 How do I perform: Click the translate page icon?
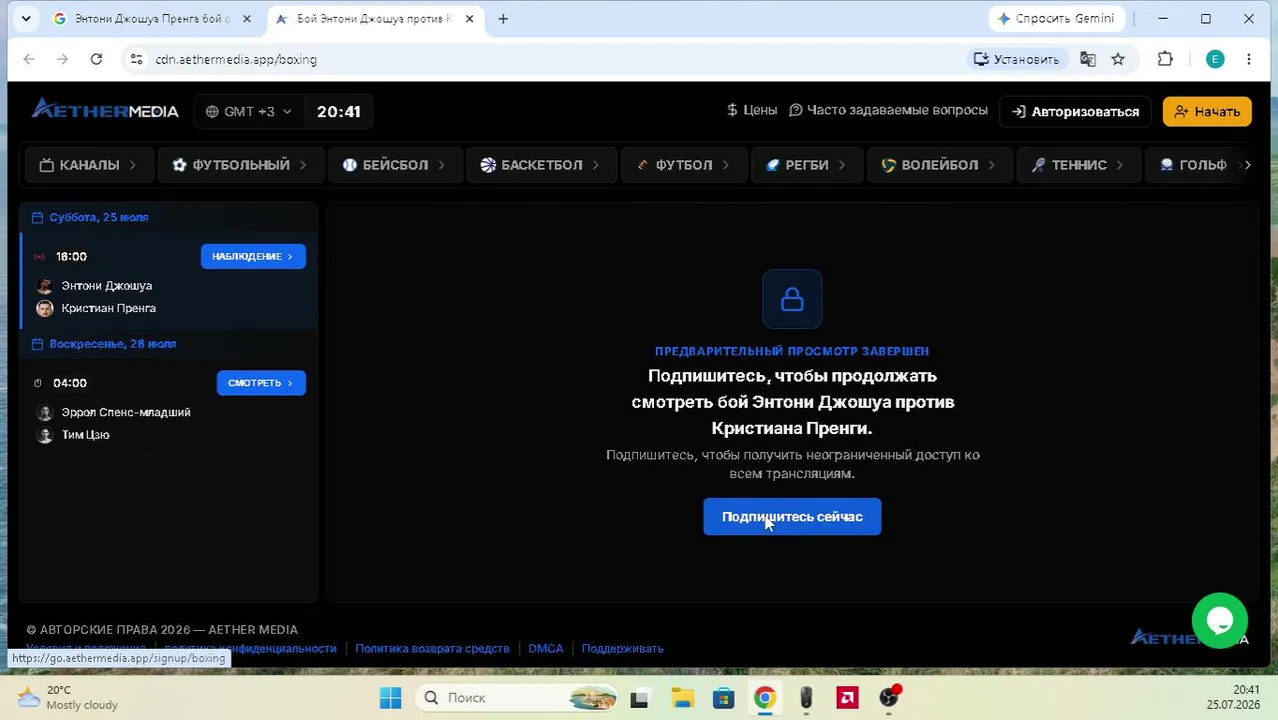[1088, 59]
